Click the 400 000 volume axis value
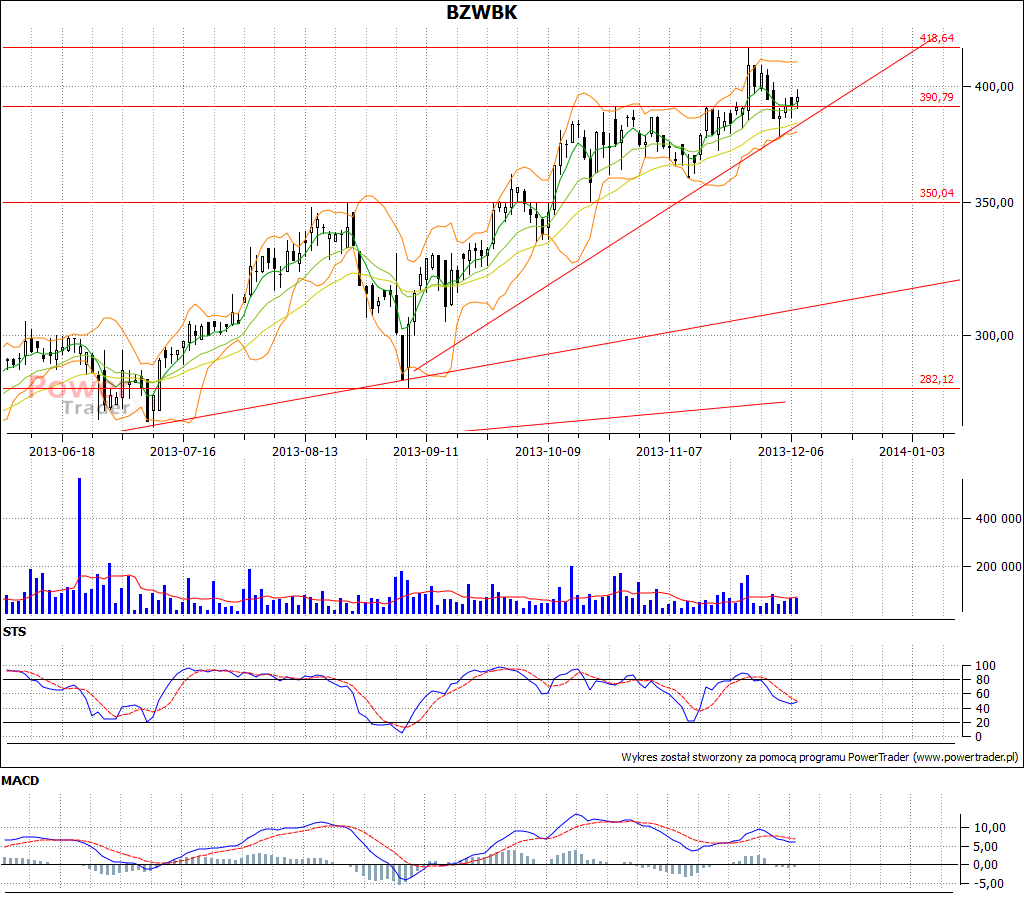 999,519
